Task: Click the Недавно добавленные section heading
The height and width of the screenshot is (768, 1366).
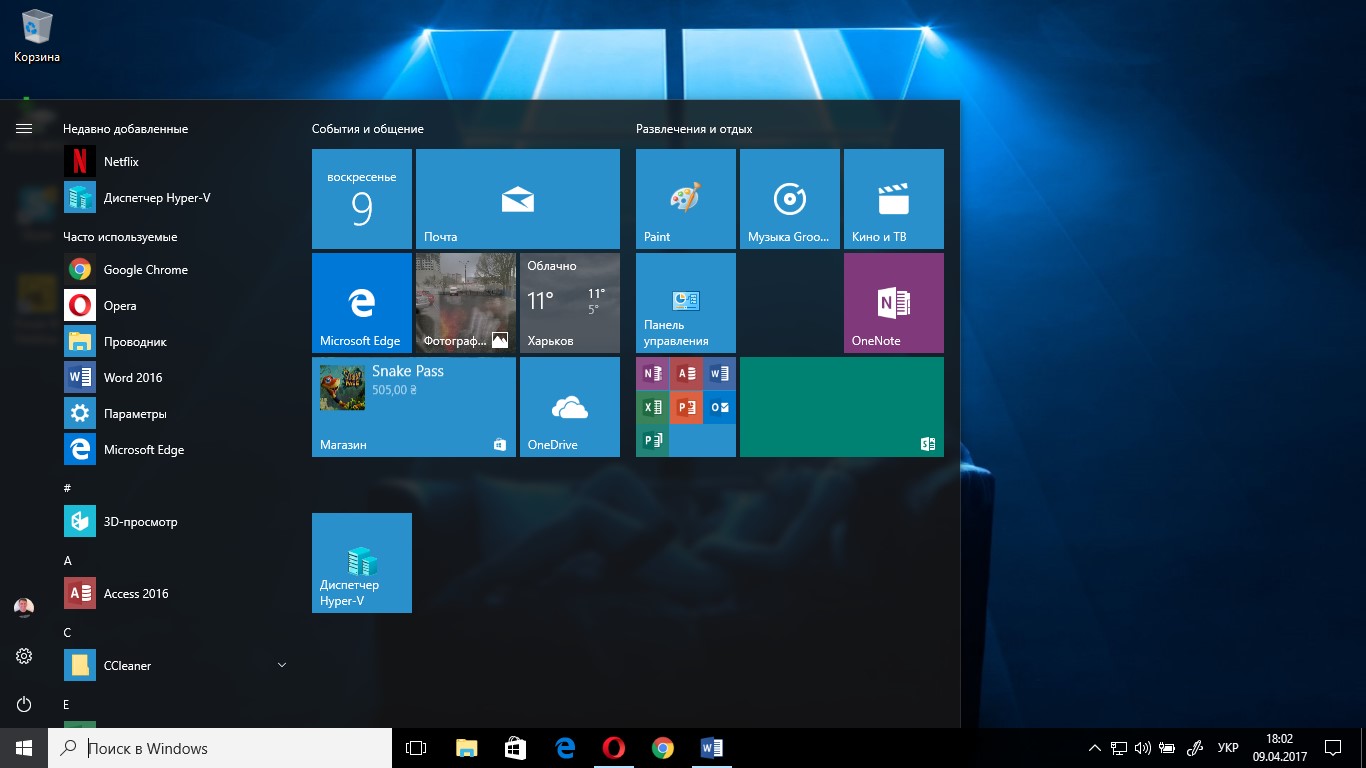Action: [125, 129]
